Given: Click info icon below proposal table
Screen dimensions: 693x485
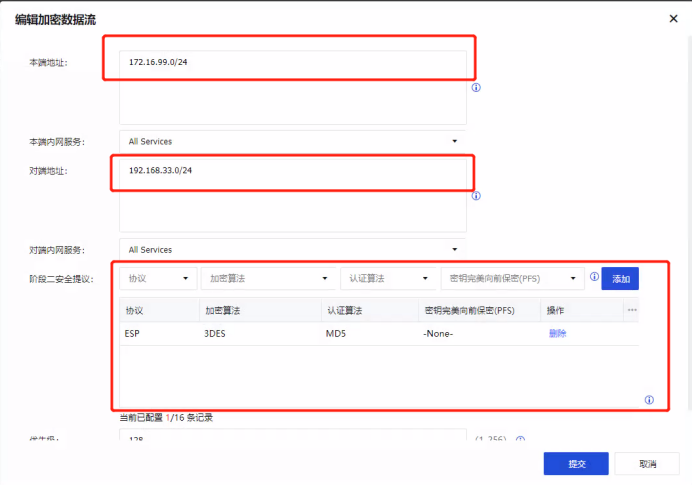Looking at the screenshot, I should (x=649, y=400).
